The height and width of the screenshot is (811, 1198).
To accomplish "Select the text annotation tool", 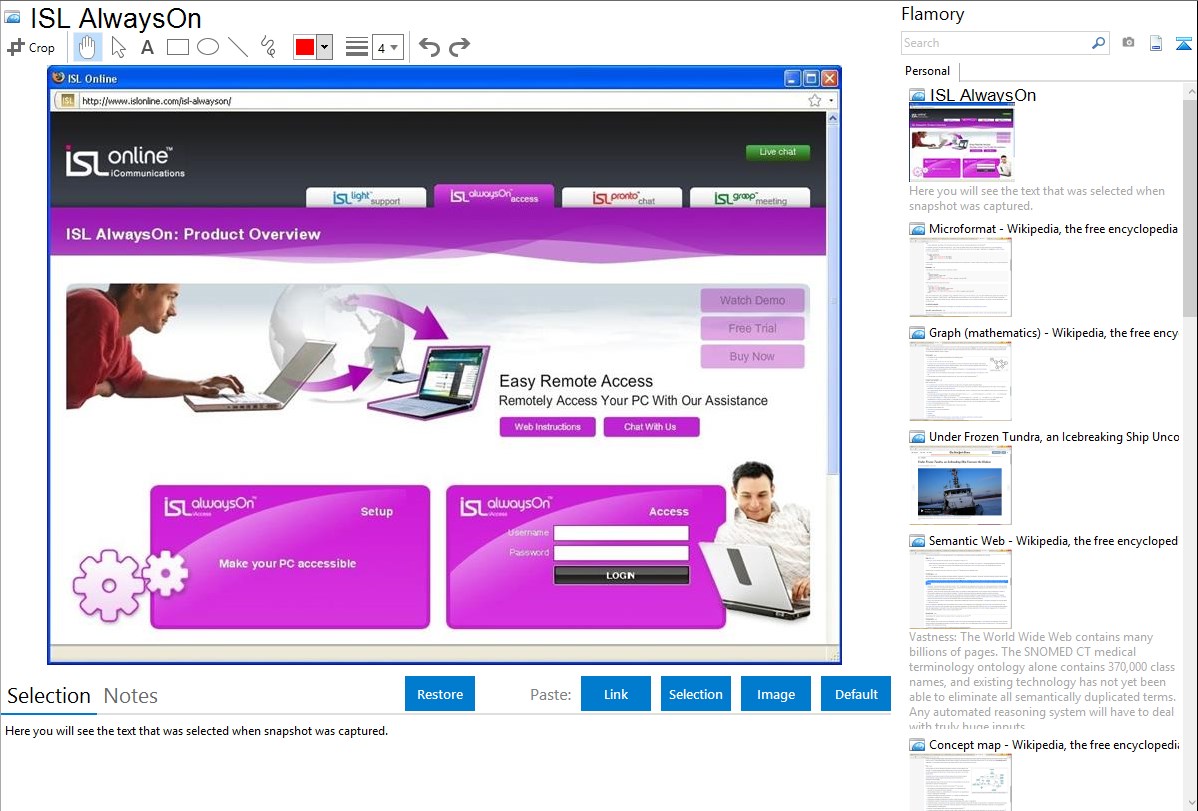I will click(147, 47).
